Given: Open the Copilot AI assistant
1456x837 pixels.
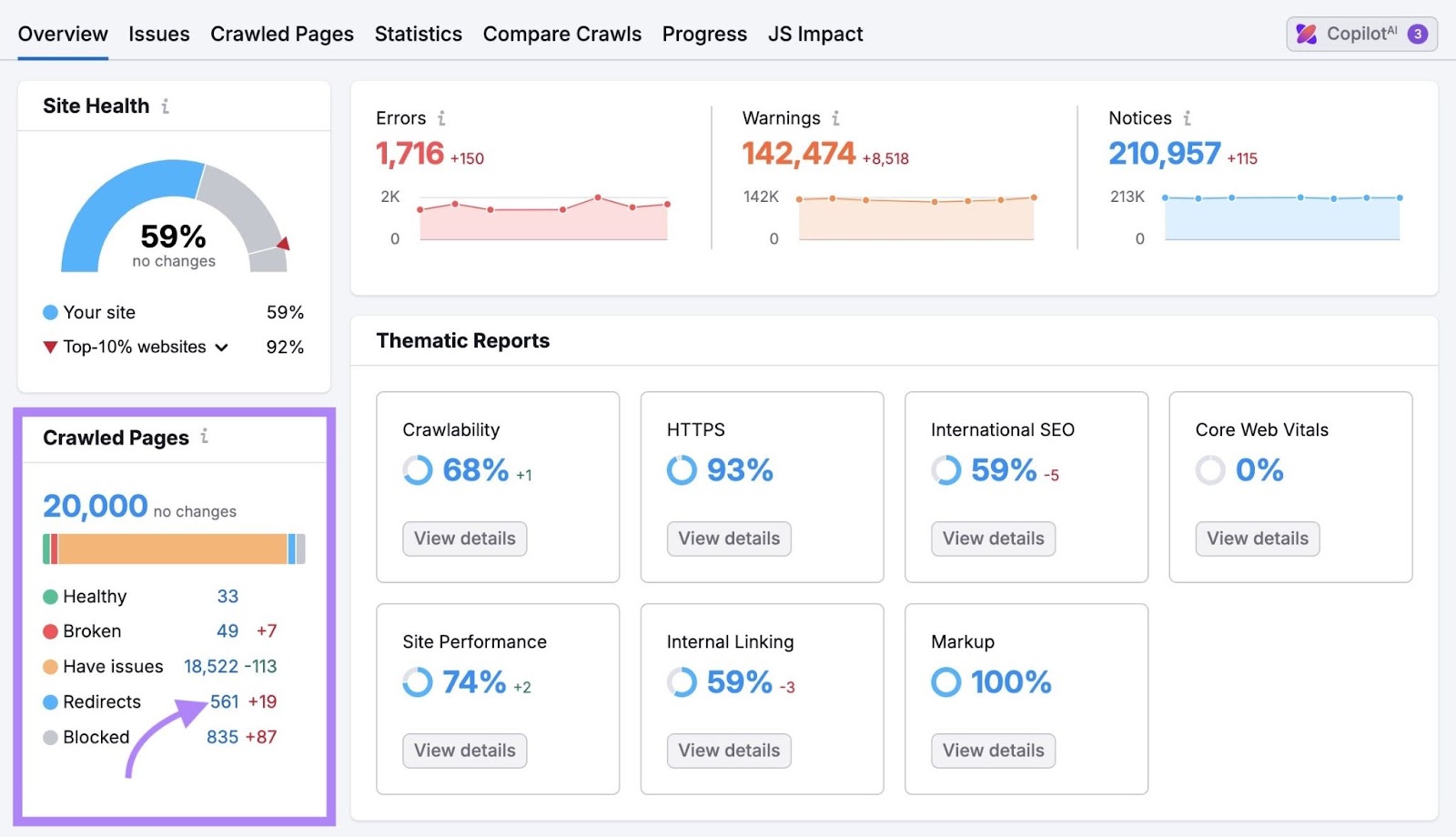Looking at the screenshot, I should tap(1351, 34).
